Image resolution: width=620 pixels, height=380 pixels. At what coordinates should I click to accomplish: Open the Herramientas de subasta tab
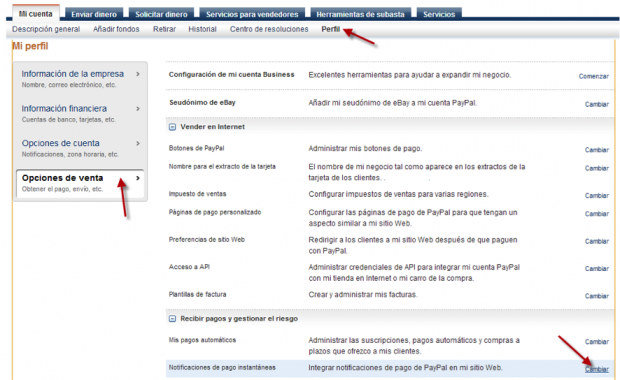pyautogui.click(x=361, y=14)
